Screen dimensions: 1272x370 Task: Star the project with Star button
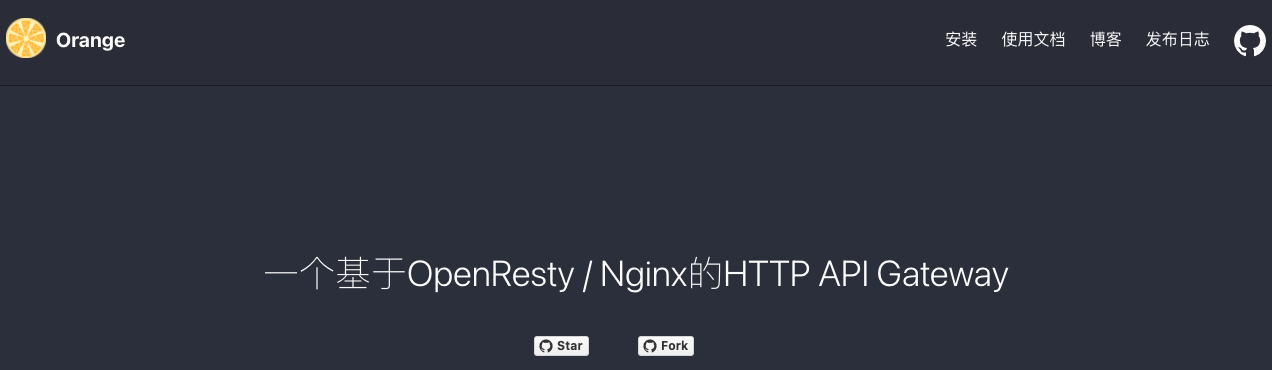click(561, 346)
